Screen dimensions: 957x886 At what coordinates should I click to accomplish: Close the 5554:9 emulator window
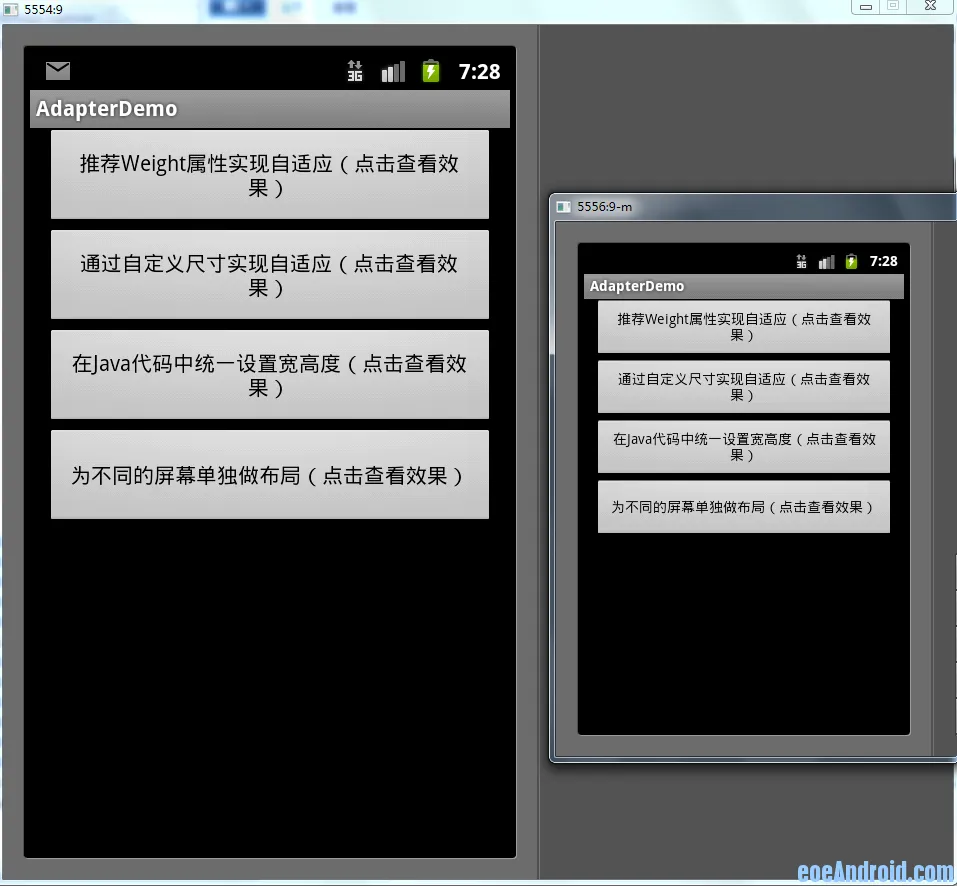click(931, 7)
